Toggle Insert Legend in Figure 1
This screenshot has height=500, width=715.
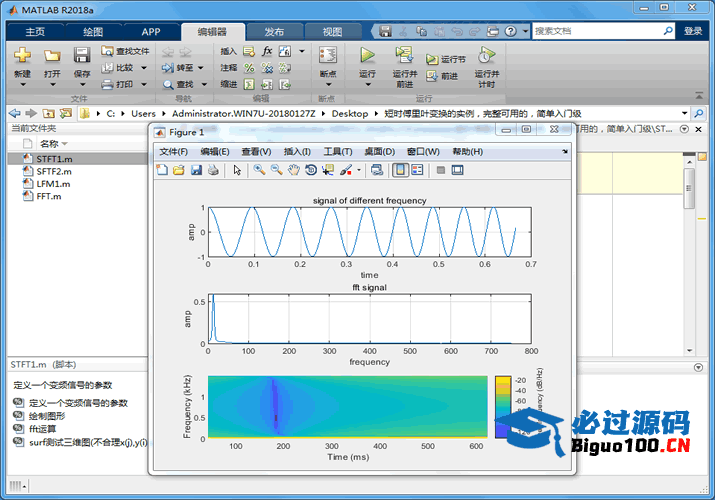[x=417, y=170]
